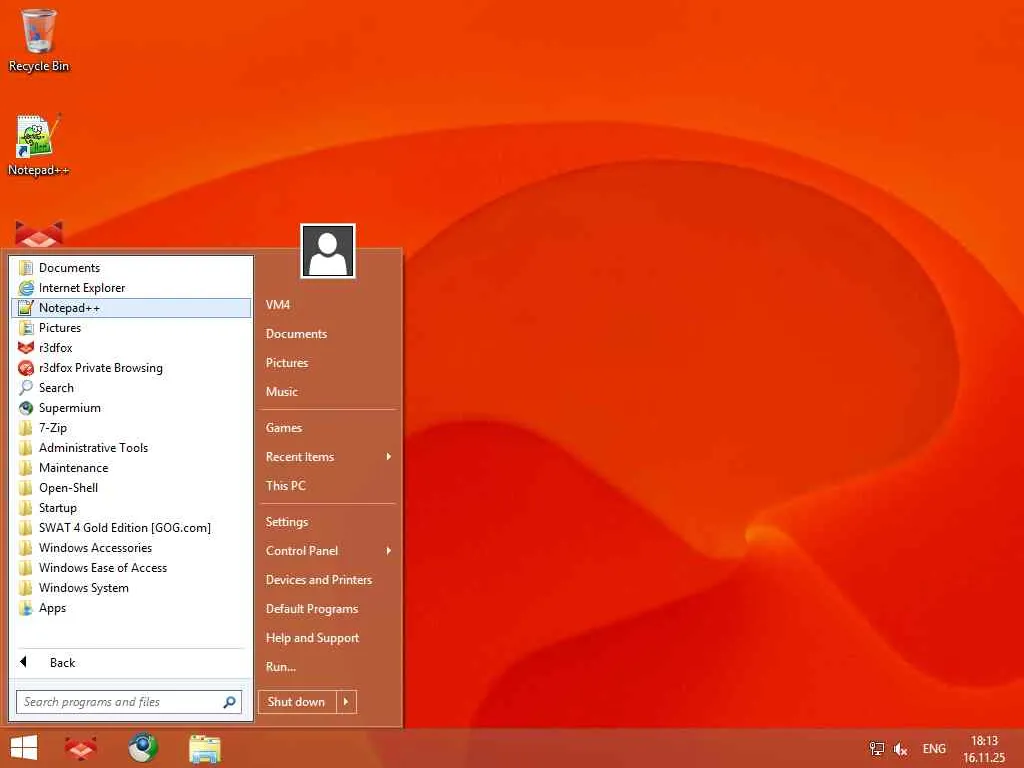
Task: Click the Notepad++ icon in programs list
Action: 26,308
